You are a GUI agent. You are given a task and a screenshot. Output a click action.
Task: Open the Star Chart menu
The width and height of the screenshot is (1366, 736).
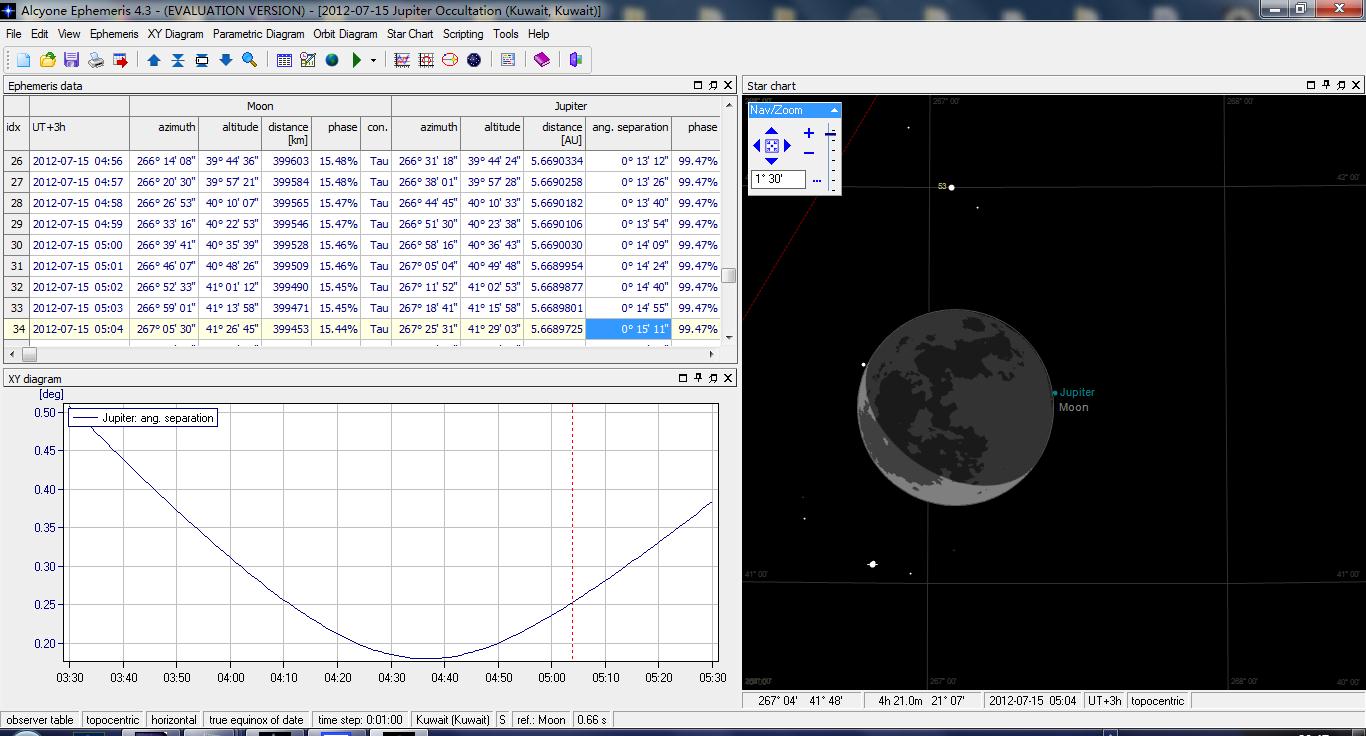[x=410, y=34]
